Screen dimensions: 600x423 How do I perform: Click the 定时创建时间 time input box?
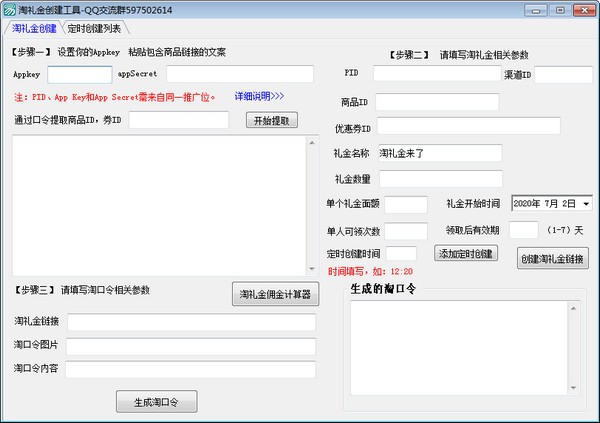[401, 254]
